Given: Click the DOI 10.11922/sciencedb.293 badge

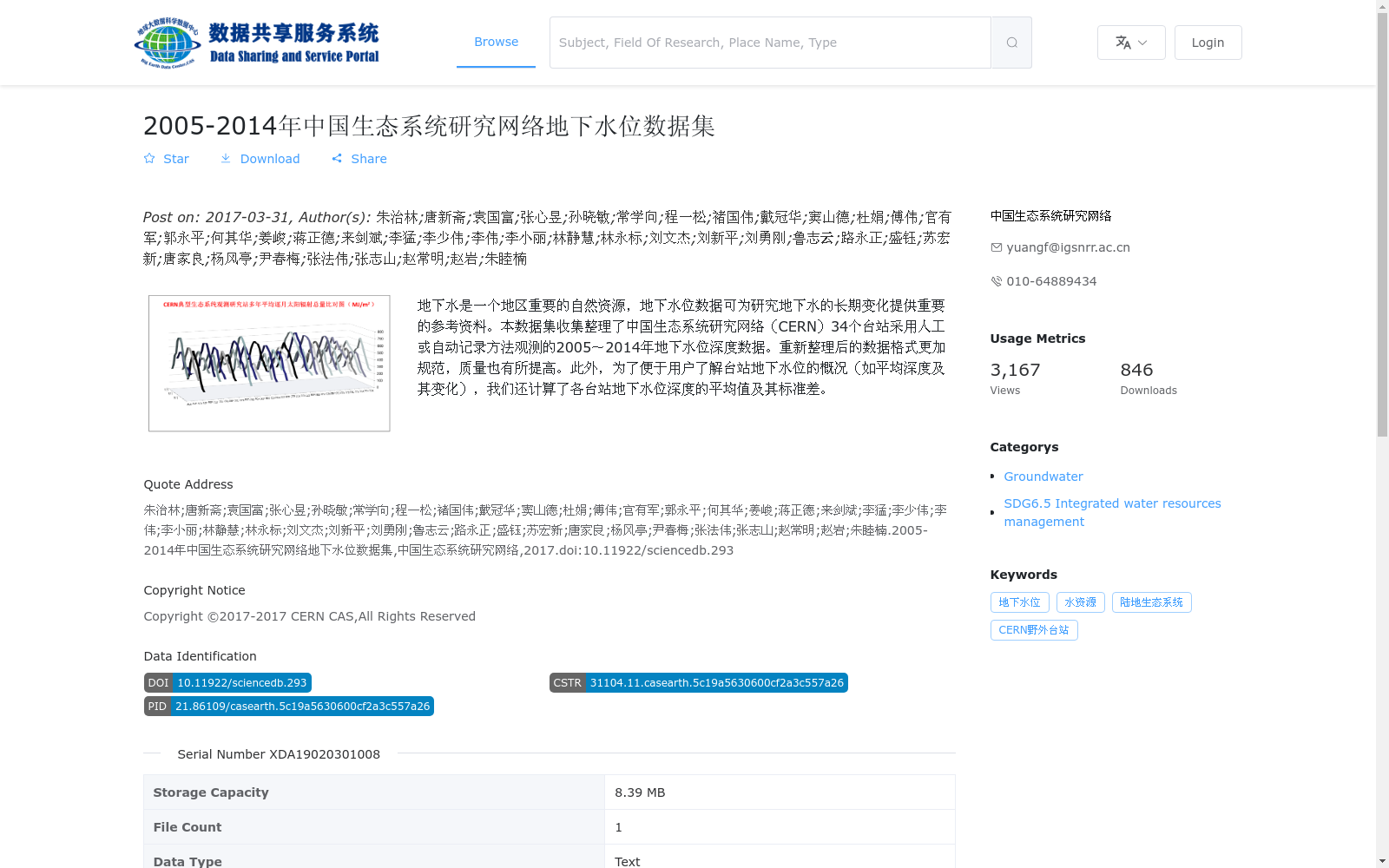Looking at the screenshot, I should coord(227,683).
